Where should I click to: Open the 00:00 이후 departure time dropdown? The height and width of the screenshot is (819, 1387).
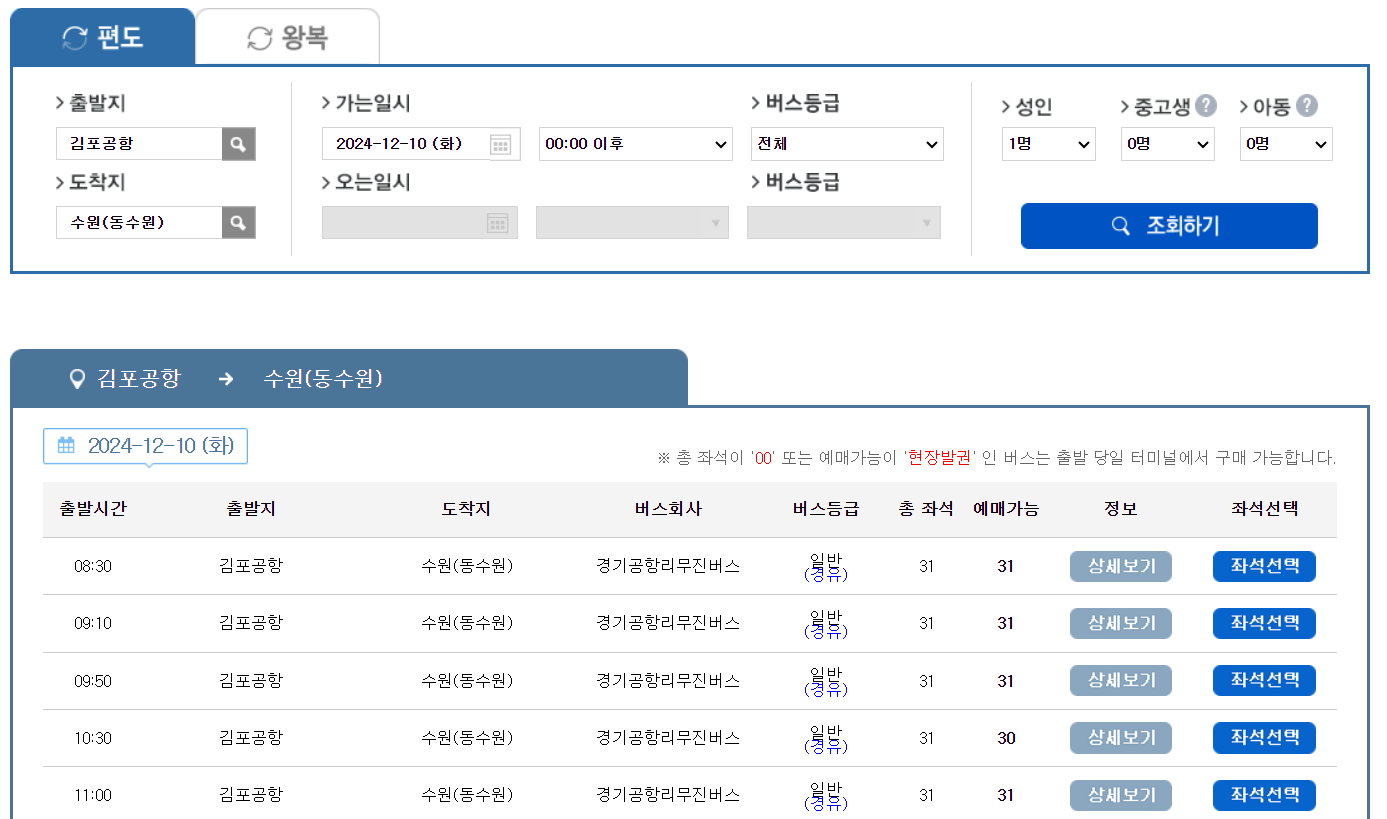tap(636, 144)
